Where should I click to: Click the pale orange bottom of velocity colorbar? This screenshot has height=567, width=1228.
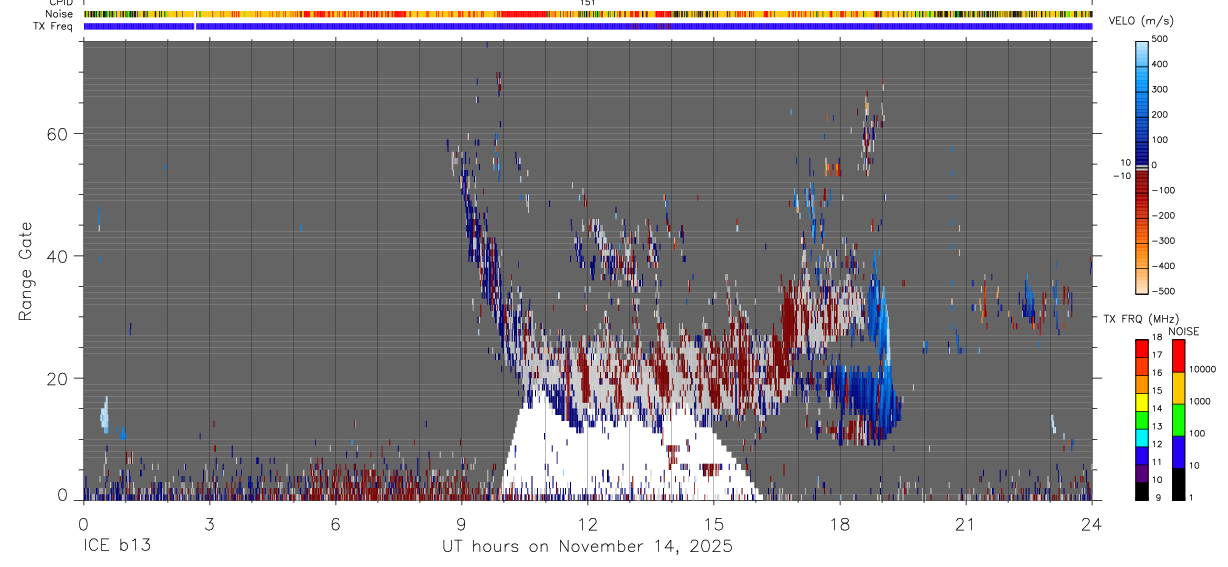[1142, 280]
